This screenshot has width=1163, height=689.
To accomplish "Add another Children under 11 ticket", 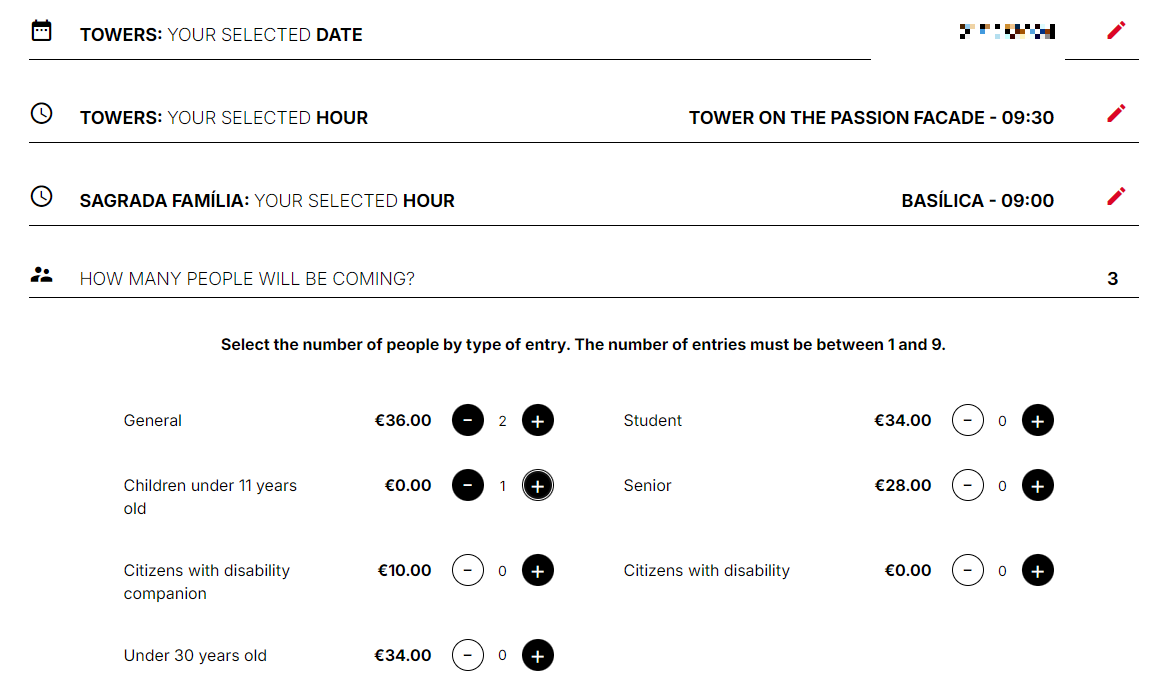I will tap(537, 486).
